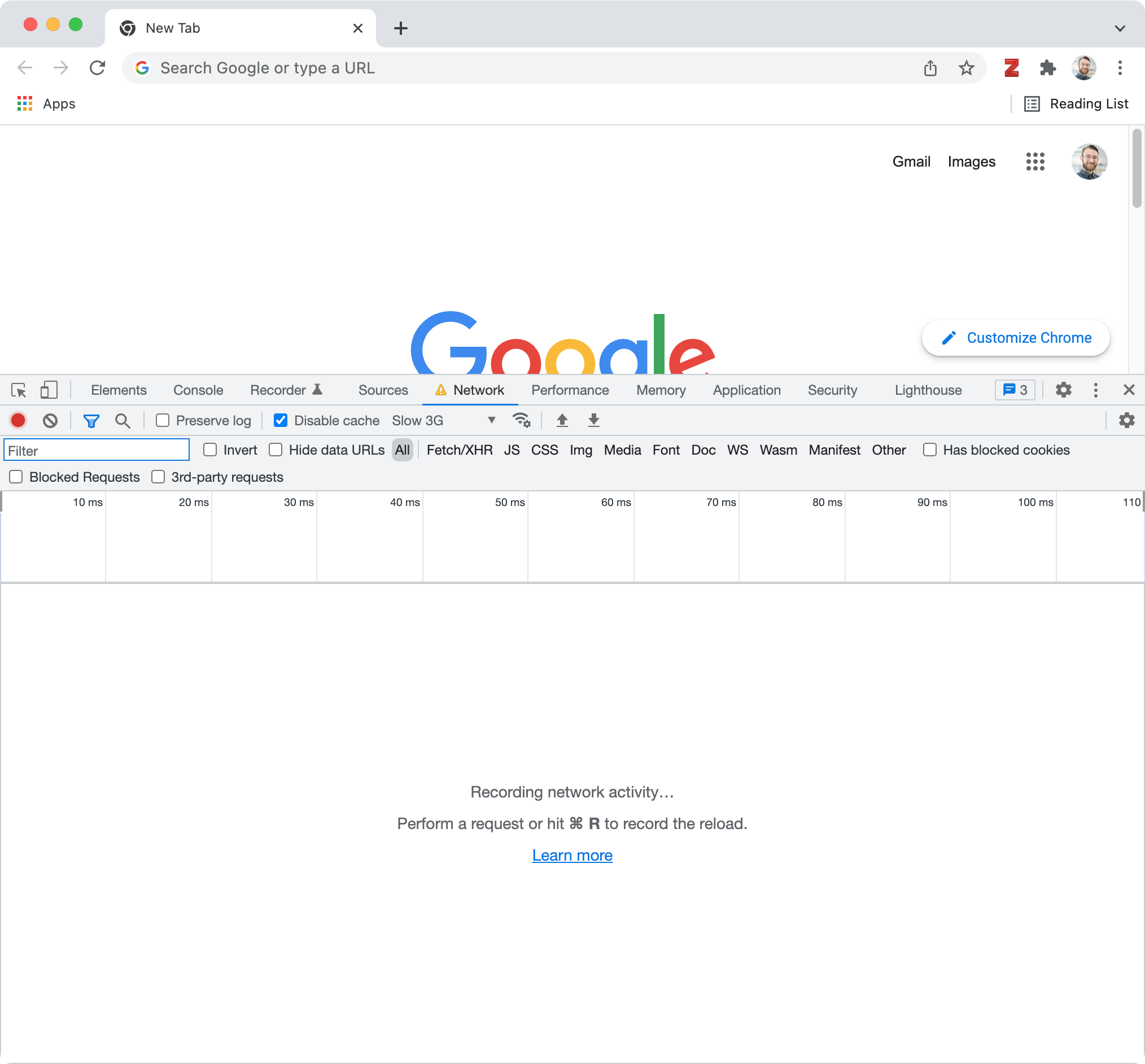The image size is (1145, 1064).
Task: Open Chrome three-dot menu
Action: click(1120, 68)
